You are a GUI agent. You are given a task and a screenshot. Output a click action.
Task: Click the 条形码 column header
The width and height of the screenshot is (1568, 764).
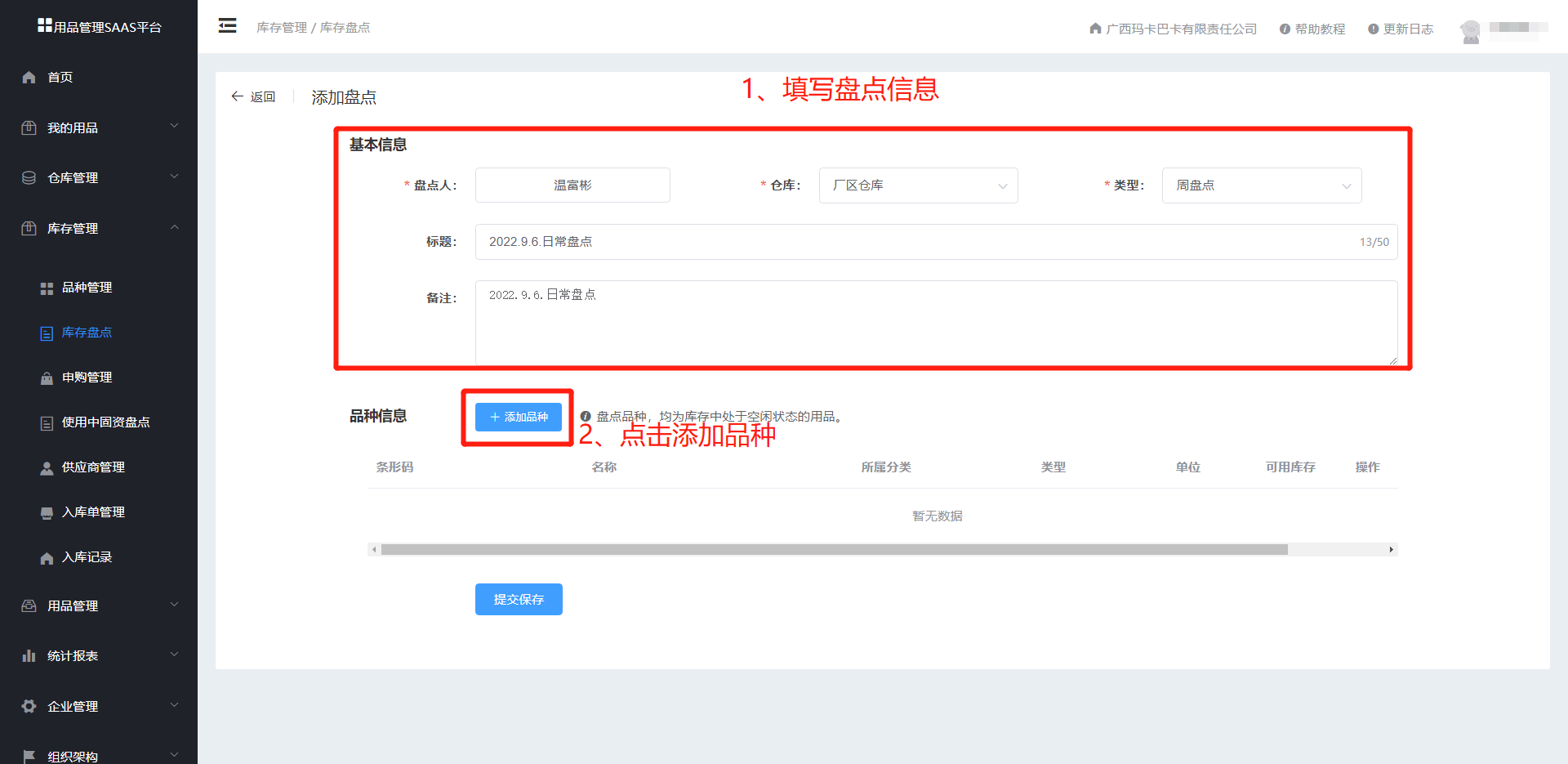pyautogui.click(x=394, y=467)
